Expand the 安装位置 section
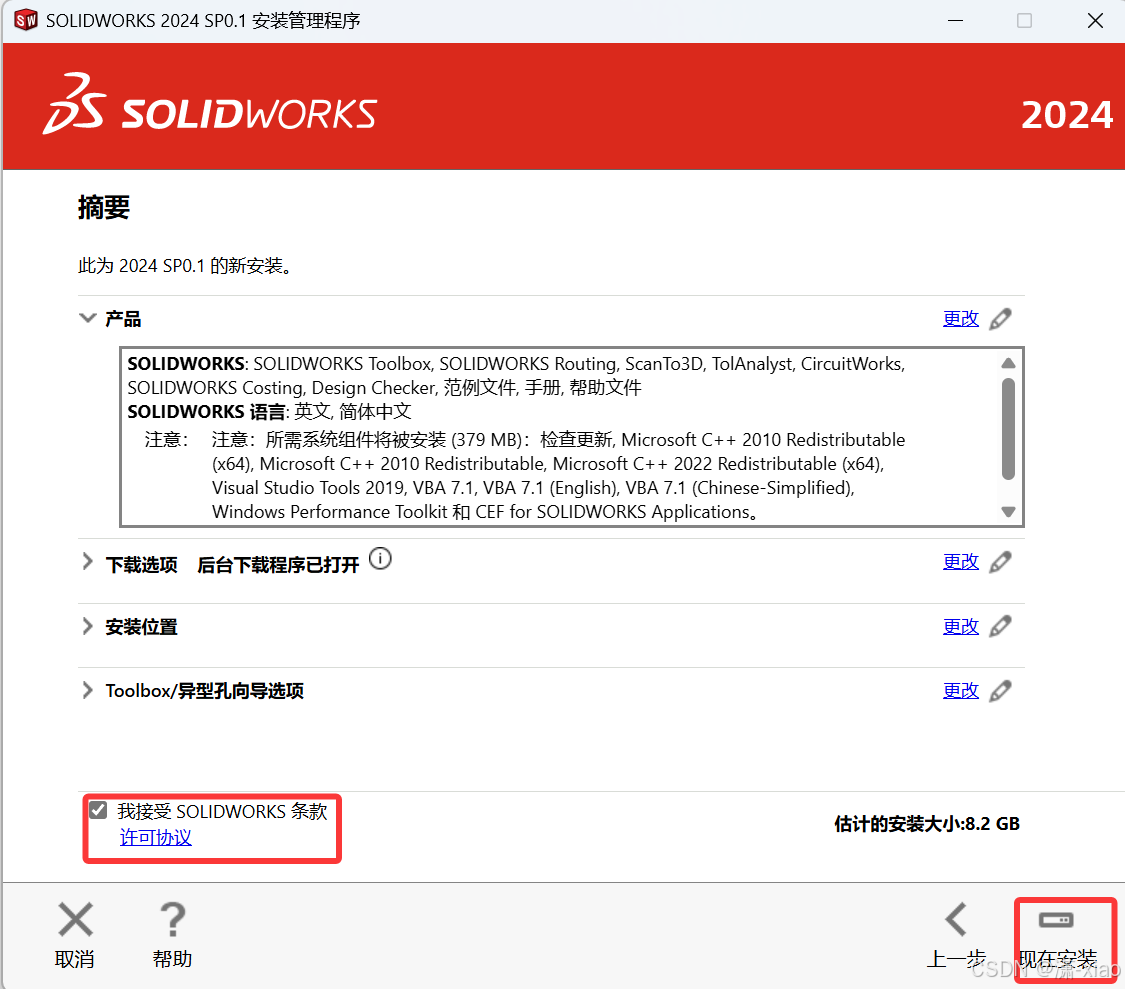This screenshot has width=1125, height=989. click(88, 627)
